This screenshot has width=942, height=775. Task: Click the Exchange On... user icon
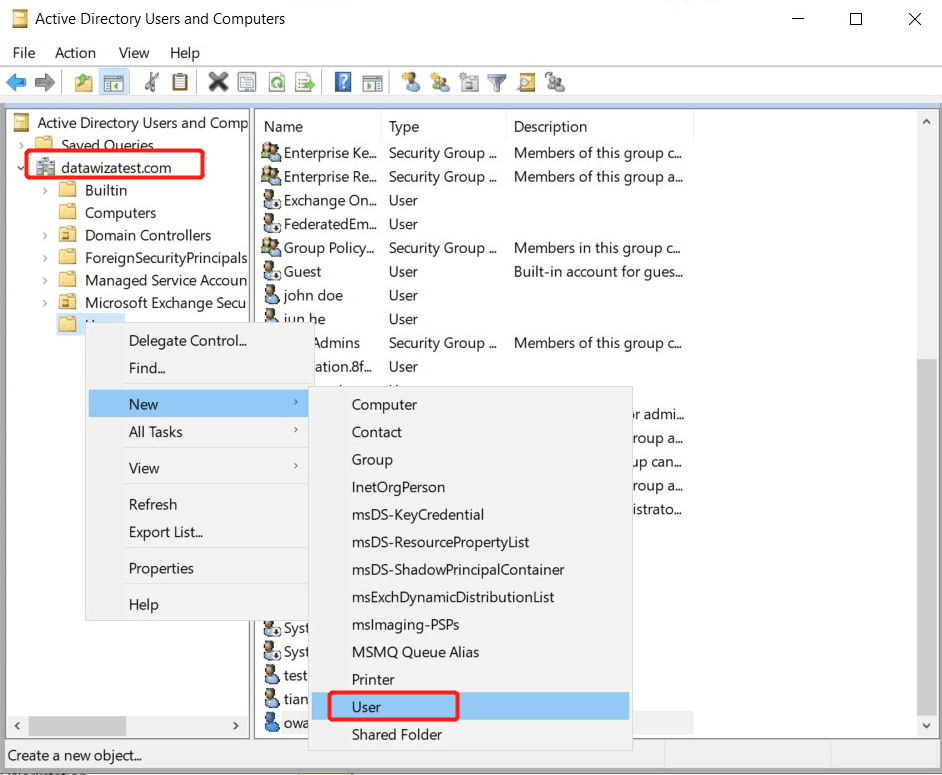point(272,200)
